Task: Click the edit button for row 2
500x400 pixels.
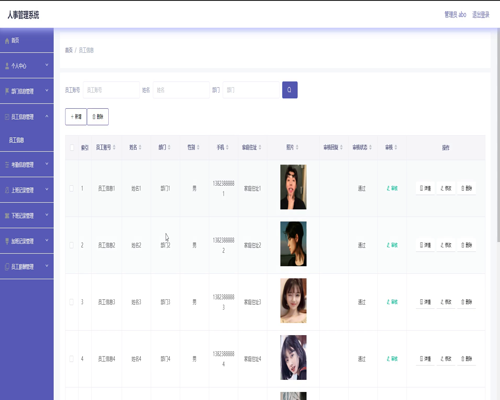Action: [446, 245]
